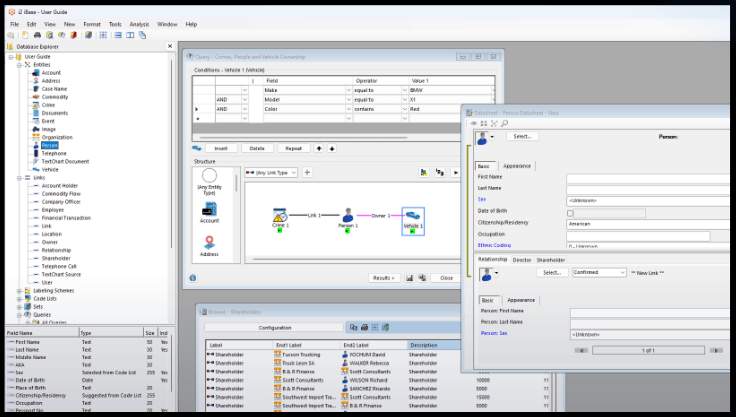Select the Organization entity in tree

click(x=57, y=137)
